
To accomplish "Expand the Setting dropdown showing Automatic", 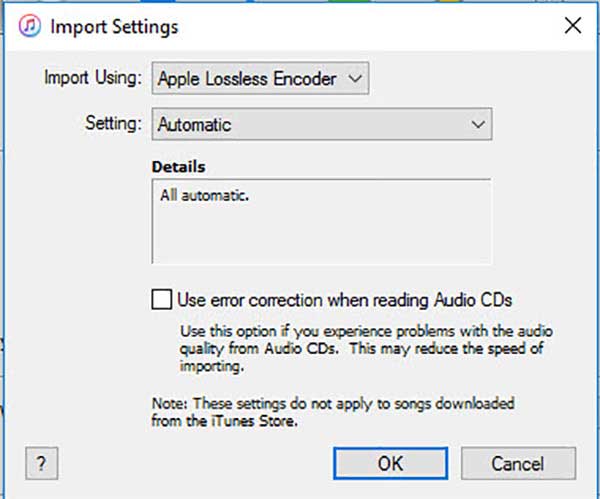I will coord(321,125).
